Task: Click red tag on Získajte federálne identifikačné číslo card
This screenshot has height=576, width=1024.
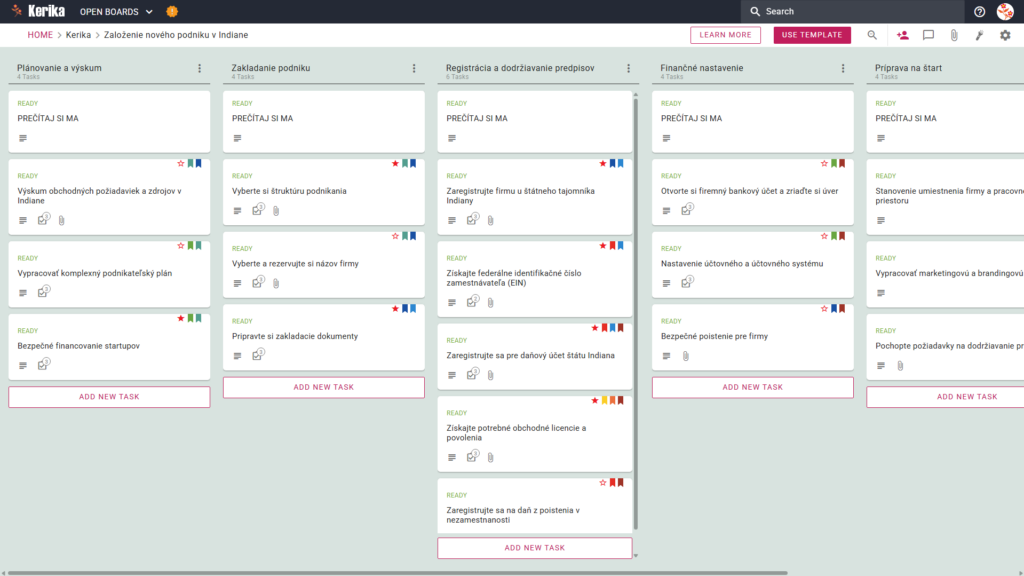Action: (x=613, y=246)
